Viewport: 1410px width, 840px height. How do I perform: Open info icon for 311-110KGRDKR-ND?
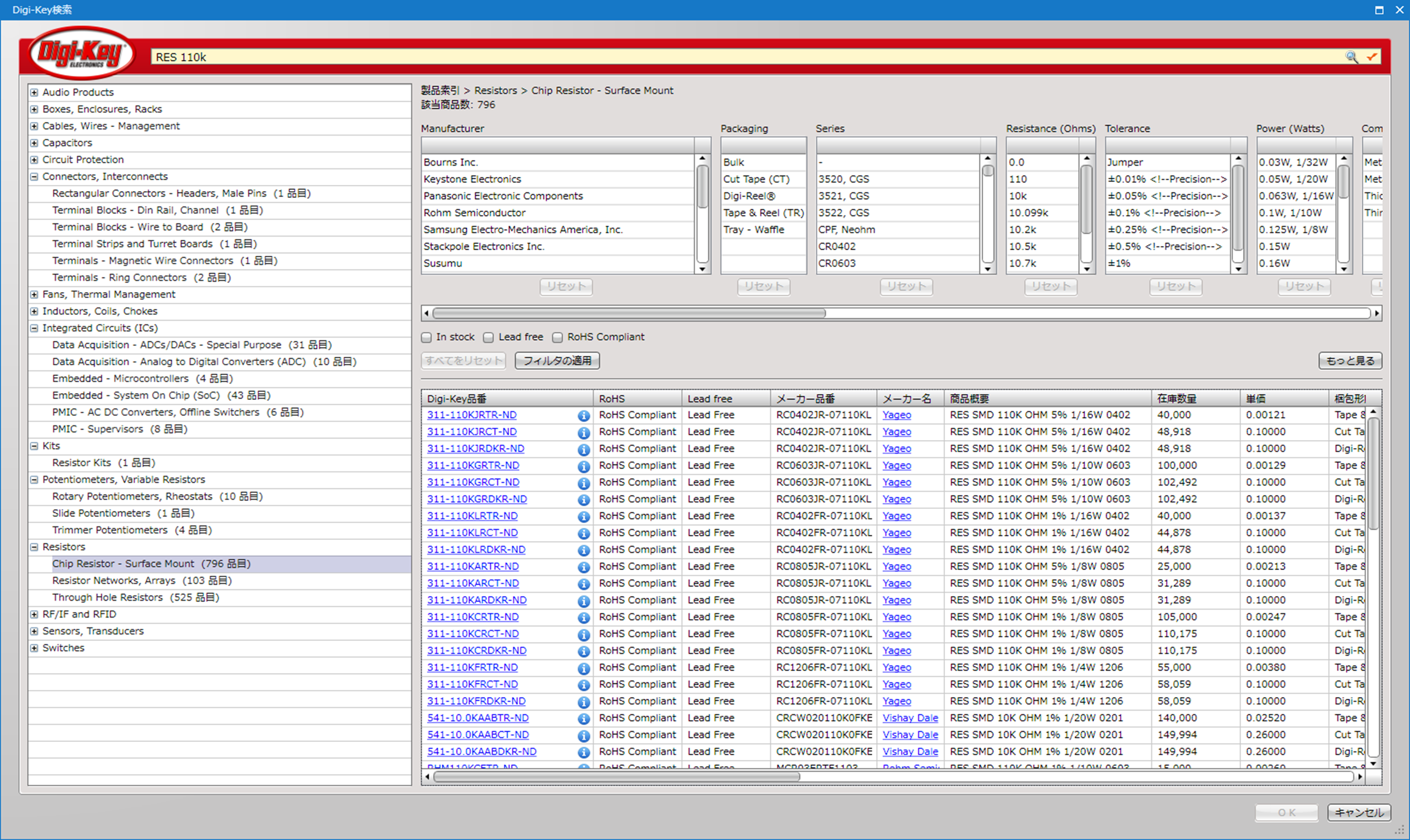[x=583, y=500]
